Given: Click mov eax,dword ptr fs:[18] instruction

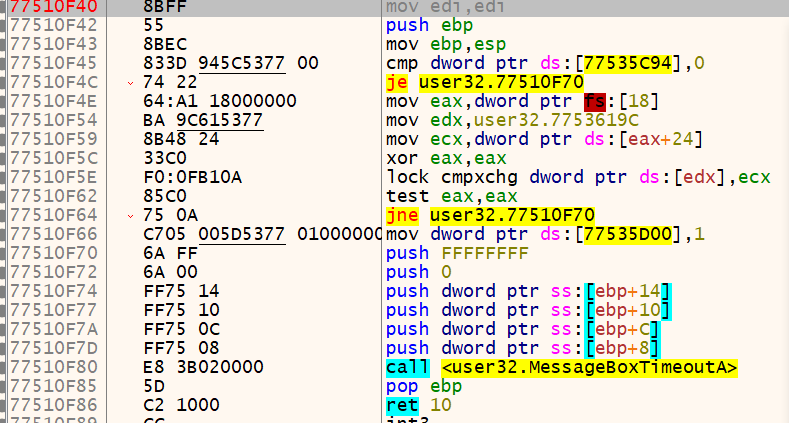Looking at the screenshot, I should [522, 101].
